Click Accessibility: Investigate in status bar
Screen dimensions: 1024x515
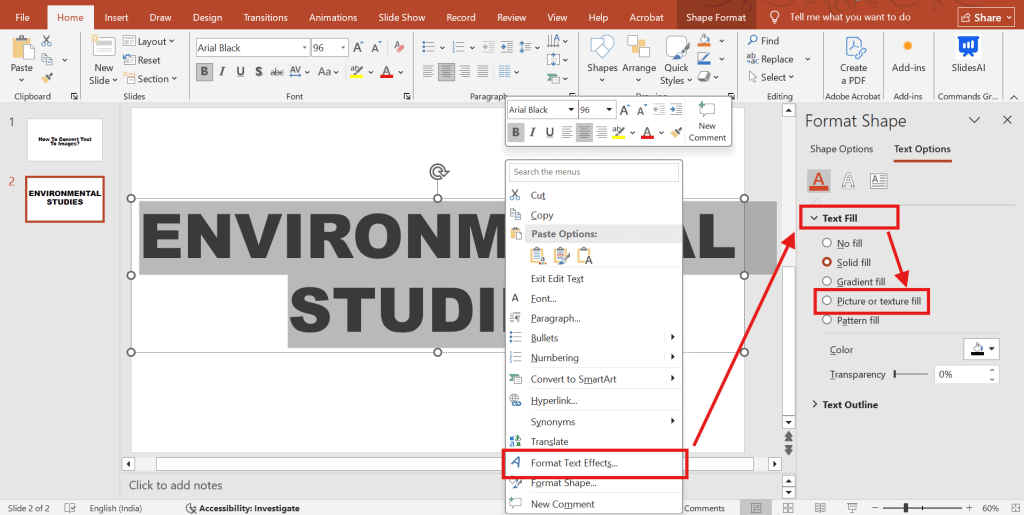(x=243, y=508)
